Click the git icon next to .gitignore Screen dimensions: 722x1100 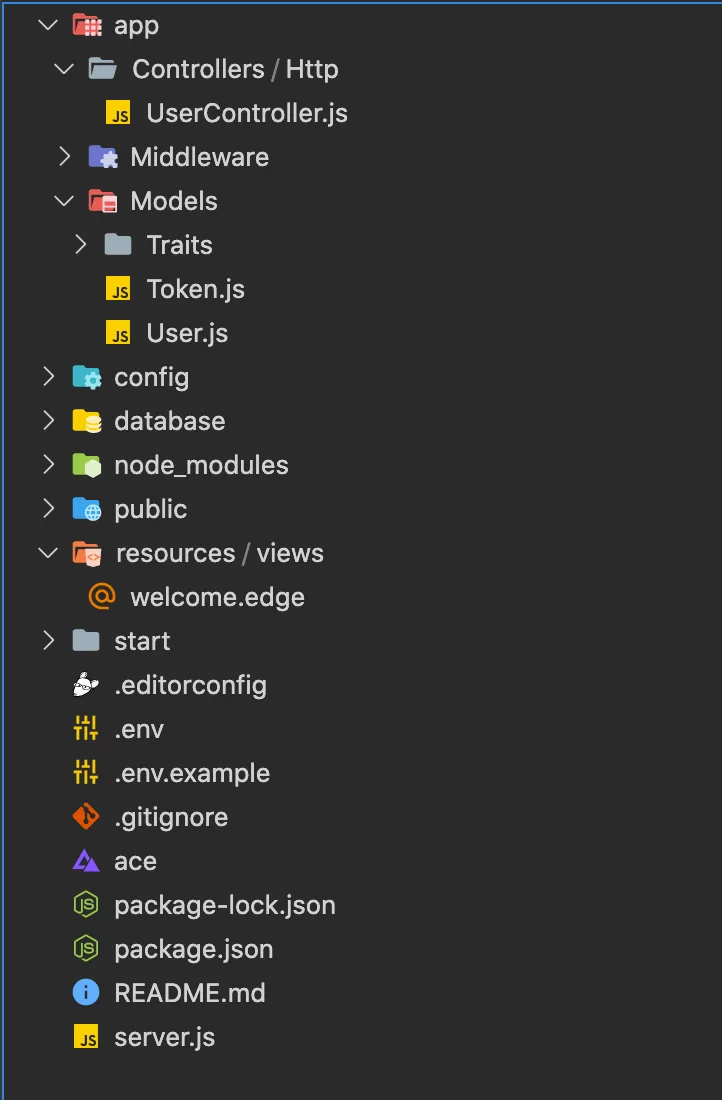pyautogui.click(x=86, y=817)
